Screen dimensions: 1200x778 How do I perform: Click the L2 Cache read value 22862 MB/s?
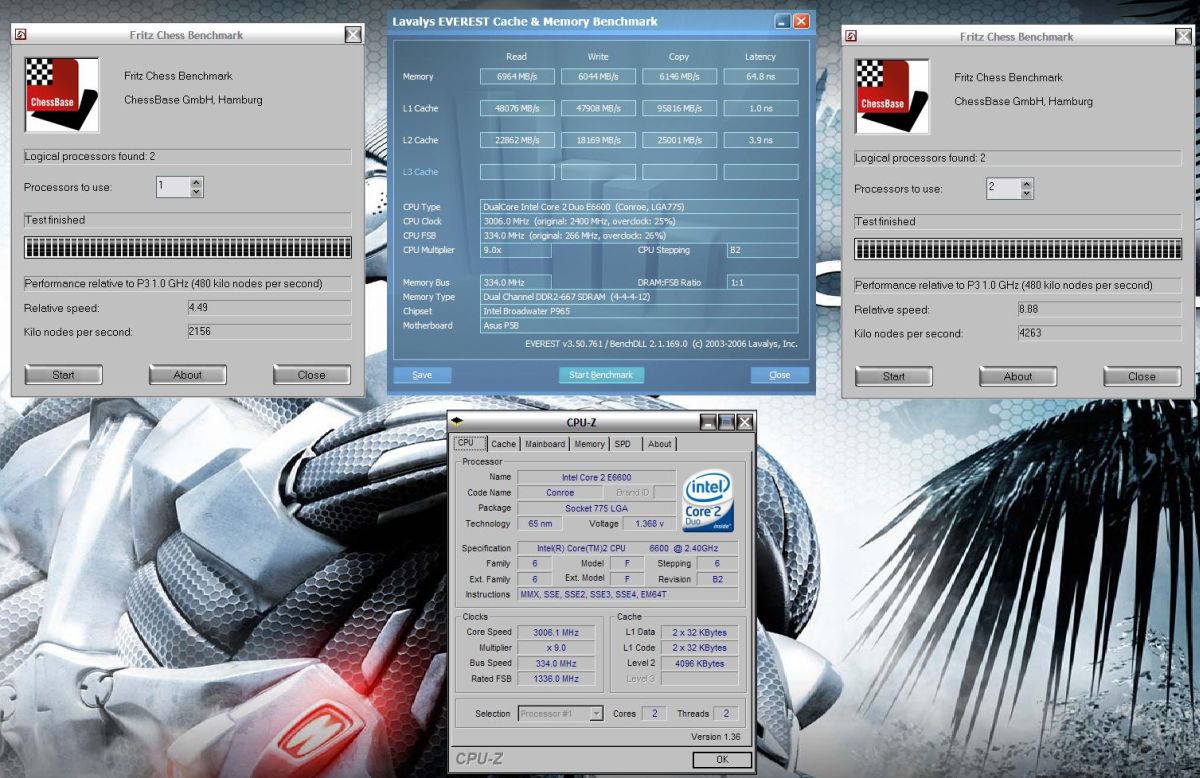pyautogui.click(x=517, y=140)
